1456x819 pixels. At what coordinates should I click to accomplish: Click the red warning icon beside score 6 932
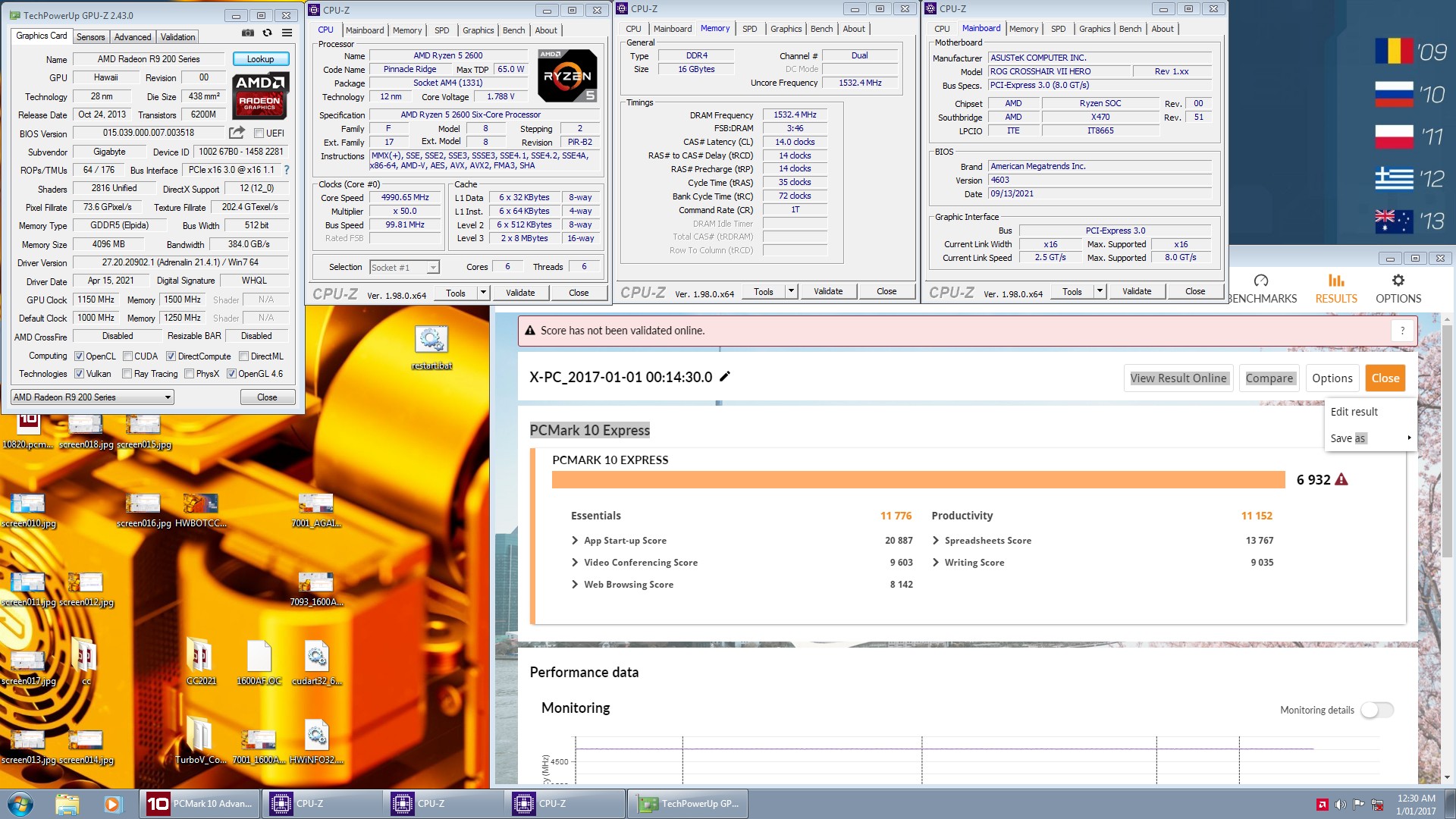[1341, 479]
